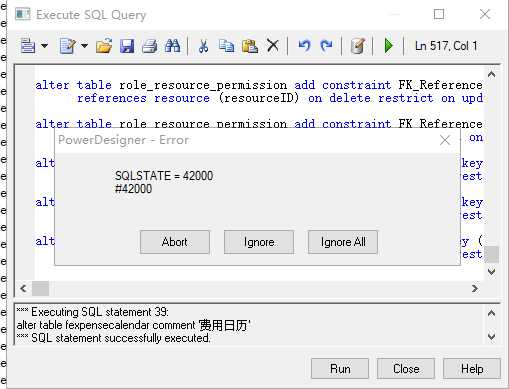Redo the last edit

click(x=326, y=46)
